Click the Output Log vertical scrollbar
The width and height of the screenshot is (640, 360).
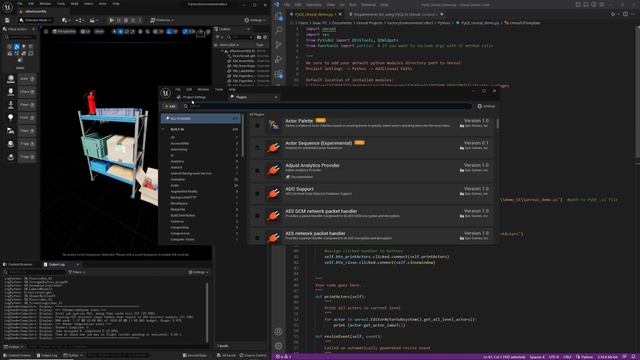point(207,312)
